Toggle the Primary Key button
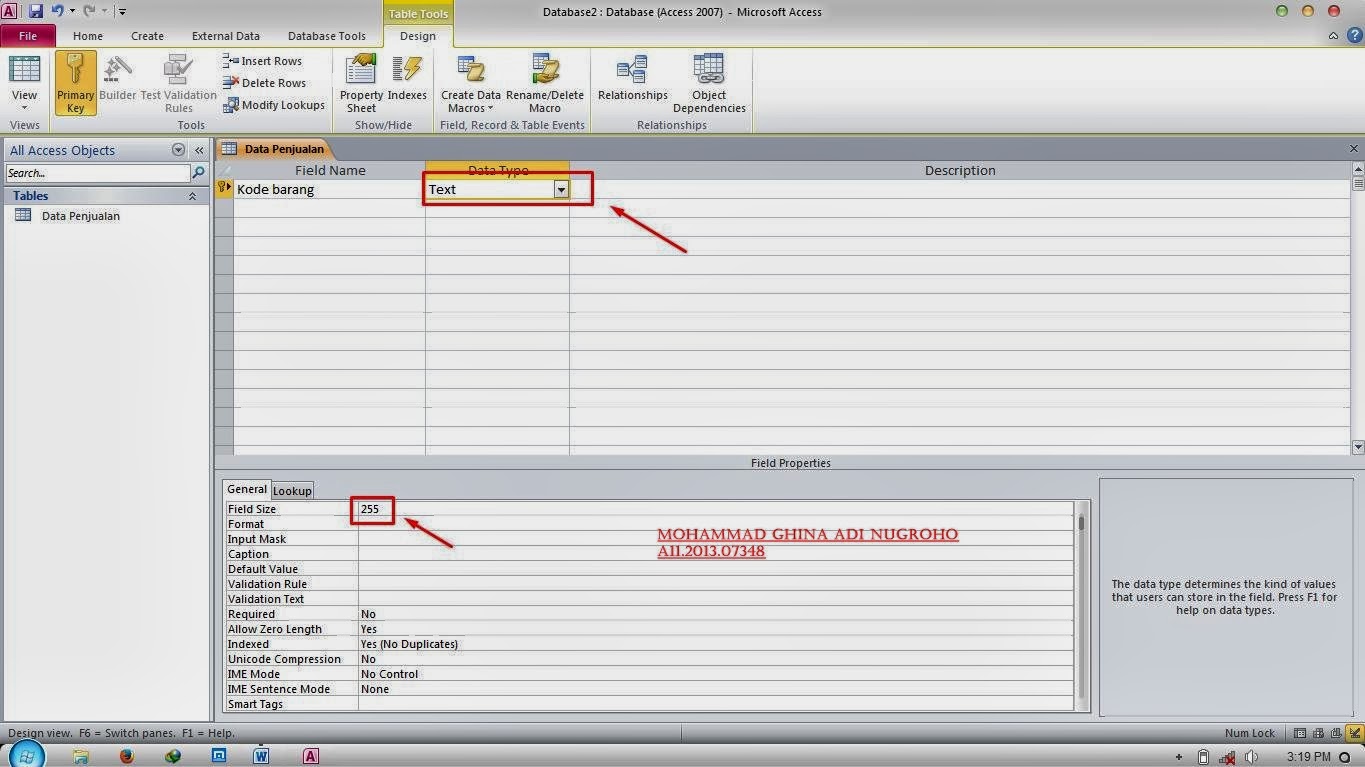The height and width of the screenshot is (767, 1365). coord(76,84)
